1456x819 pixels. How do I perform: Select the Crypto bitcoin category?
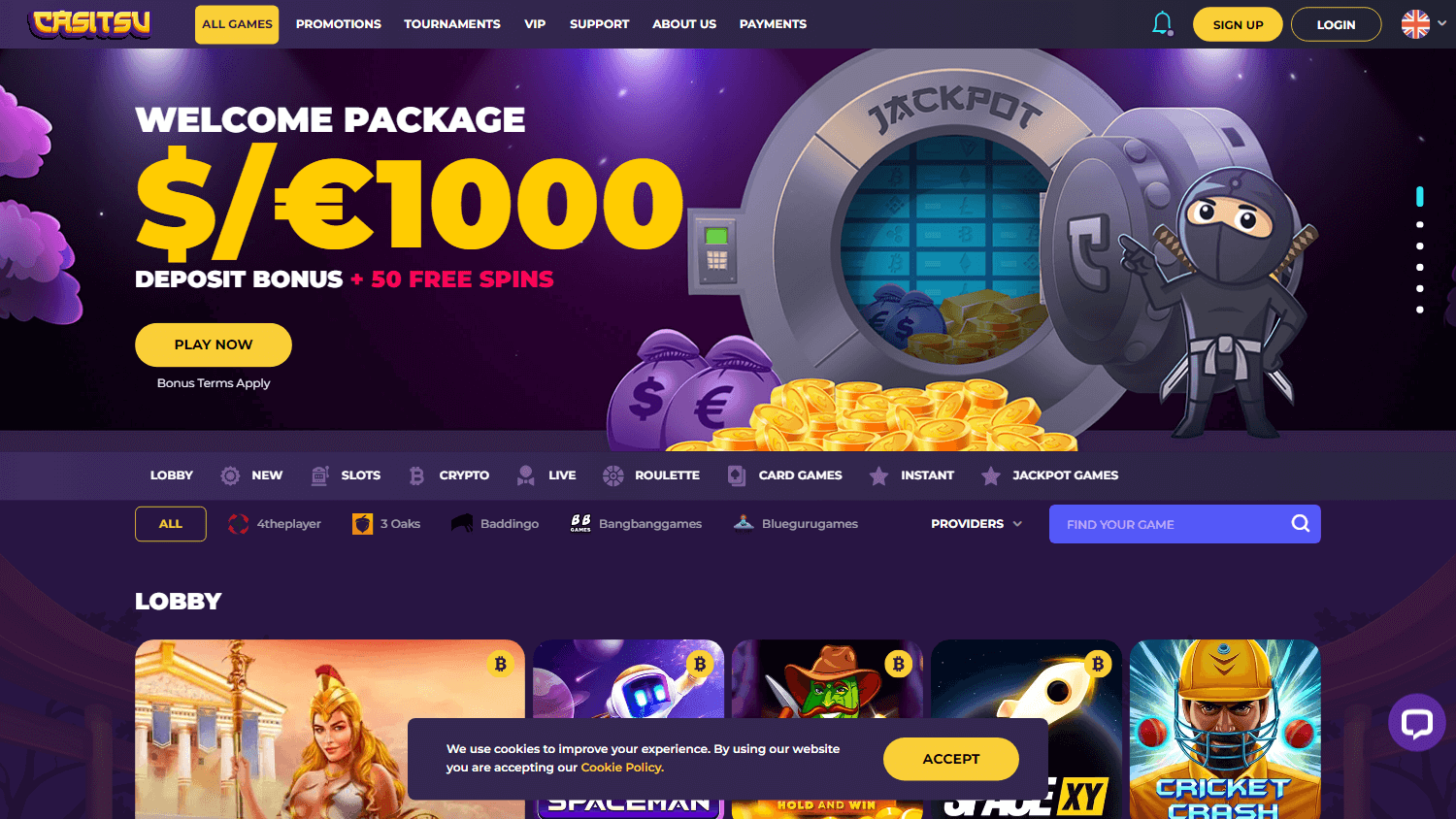coord(449,475)
